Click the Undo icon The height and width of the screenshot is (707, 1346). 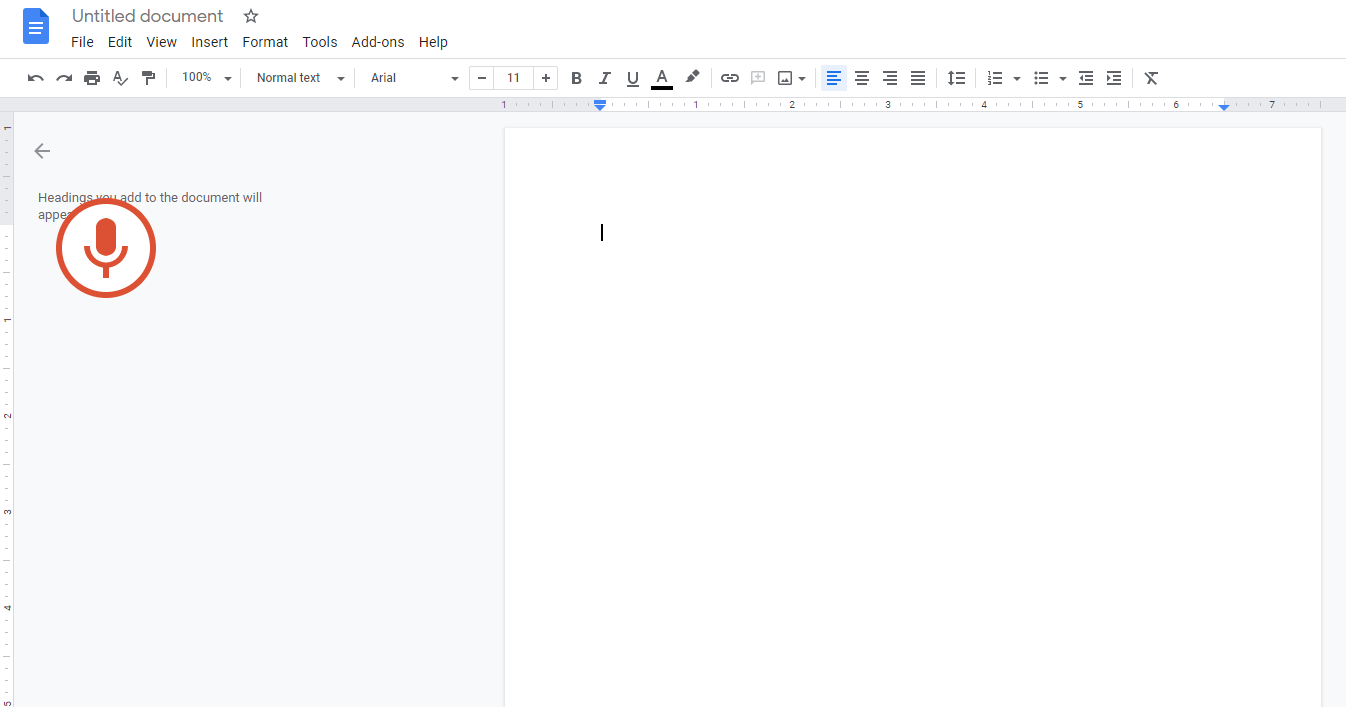point(35,78)
